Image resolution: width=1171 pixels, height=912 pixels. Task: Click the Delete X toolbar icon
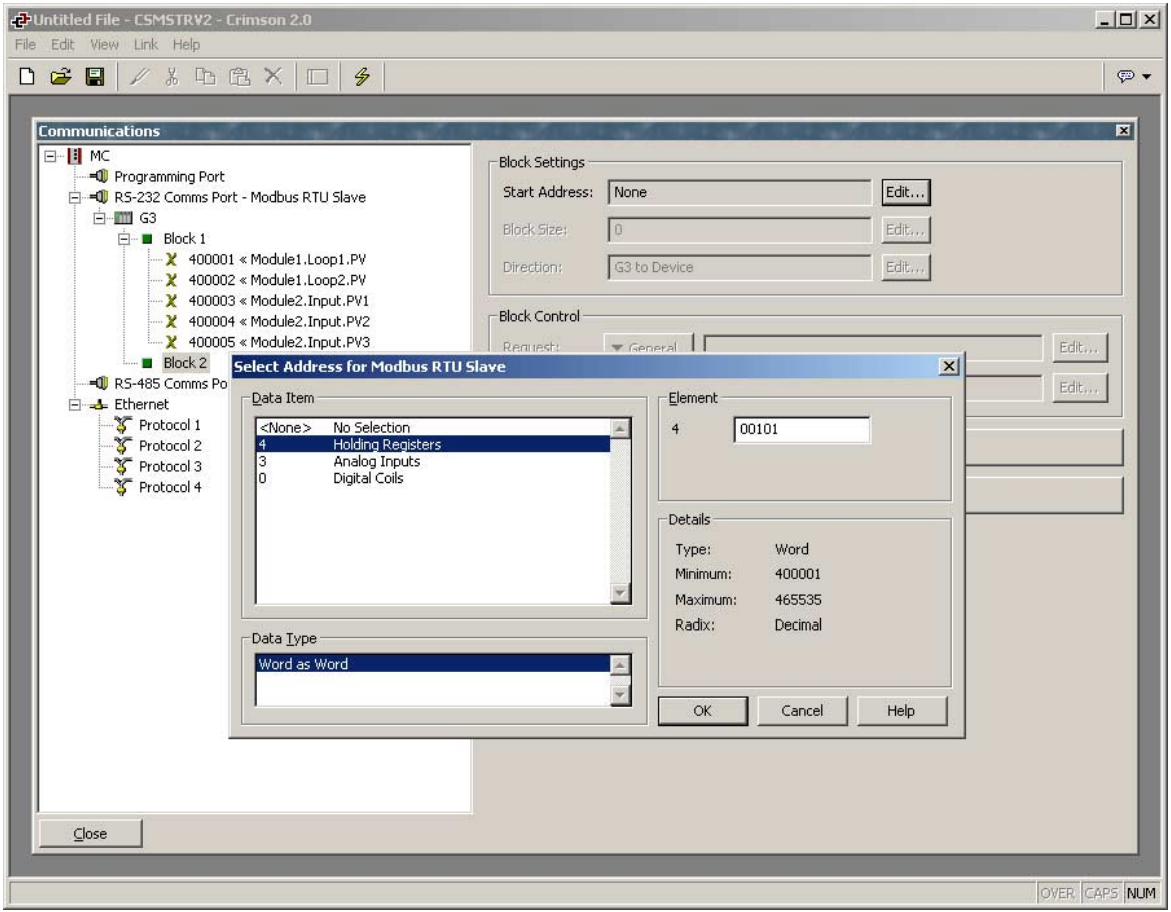coord(273,76)
